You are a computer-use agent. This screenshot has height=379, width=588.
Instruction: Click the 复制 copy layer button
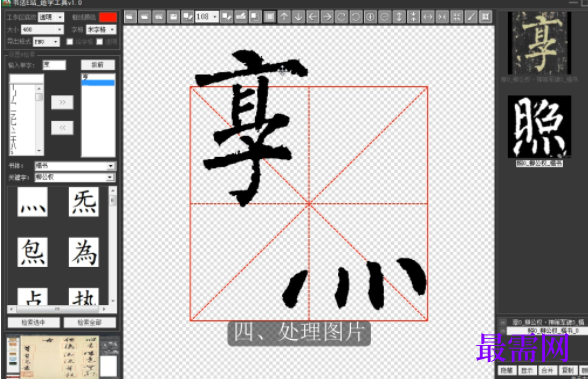(x=568, y=370)
